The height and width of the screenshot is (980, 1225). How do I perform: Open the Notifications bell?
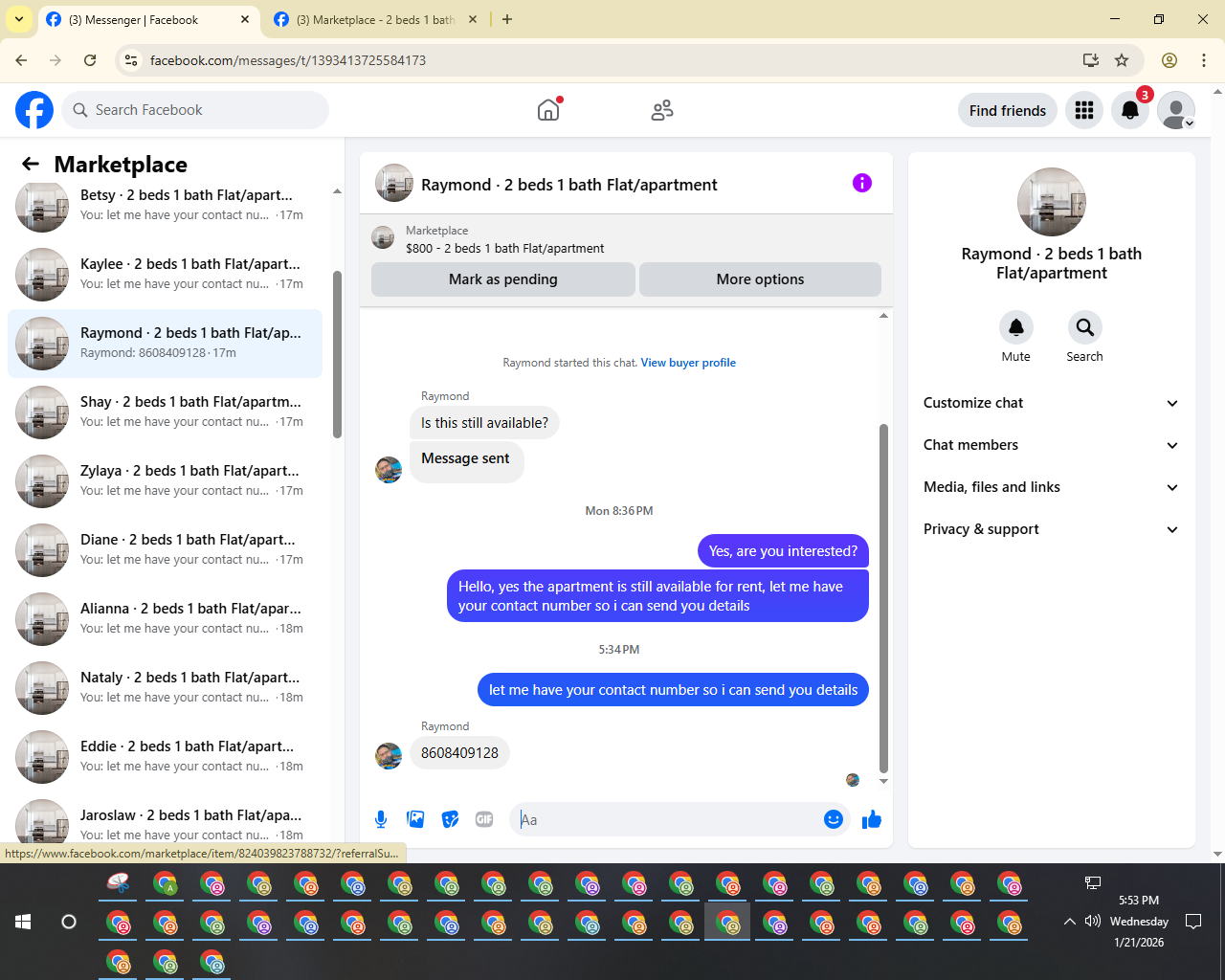(1130, 110)
